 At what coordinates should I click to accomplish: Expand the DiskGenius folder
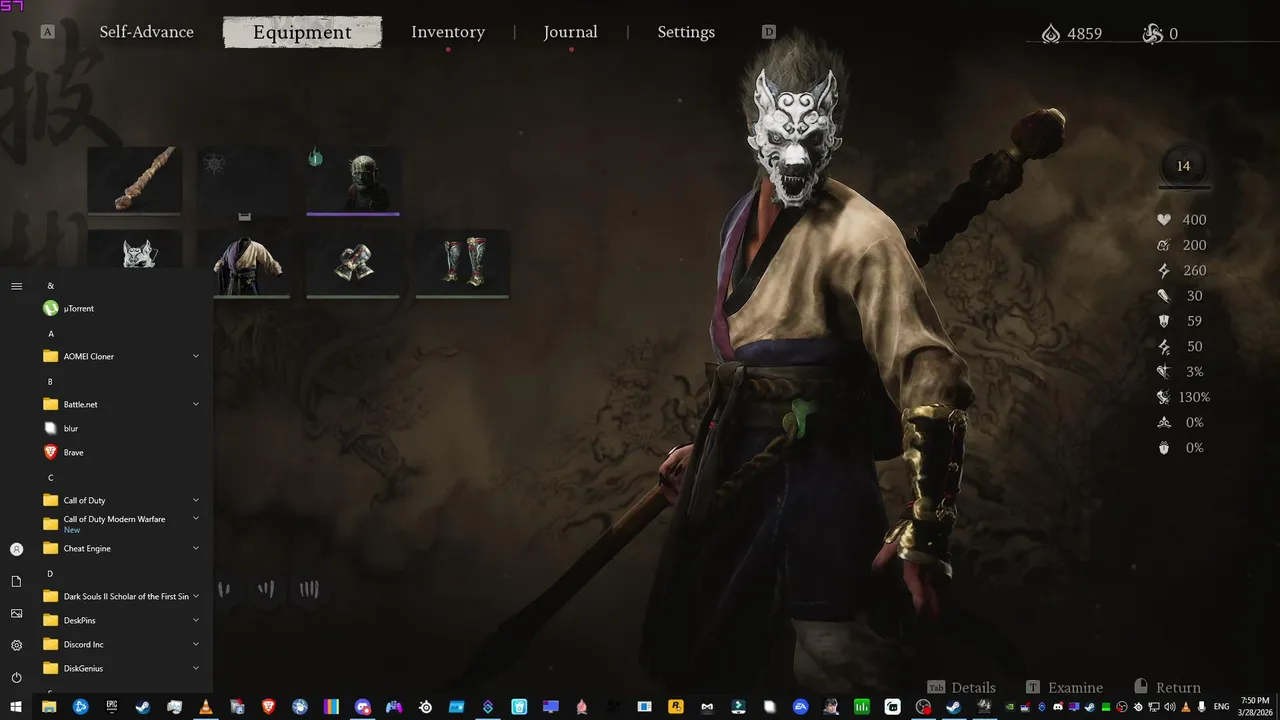click(120, 668)
